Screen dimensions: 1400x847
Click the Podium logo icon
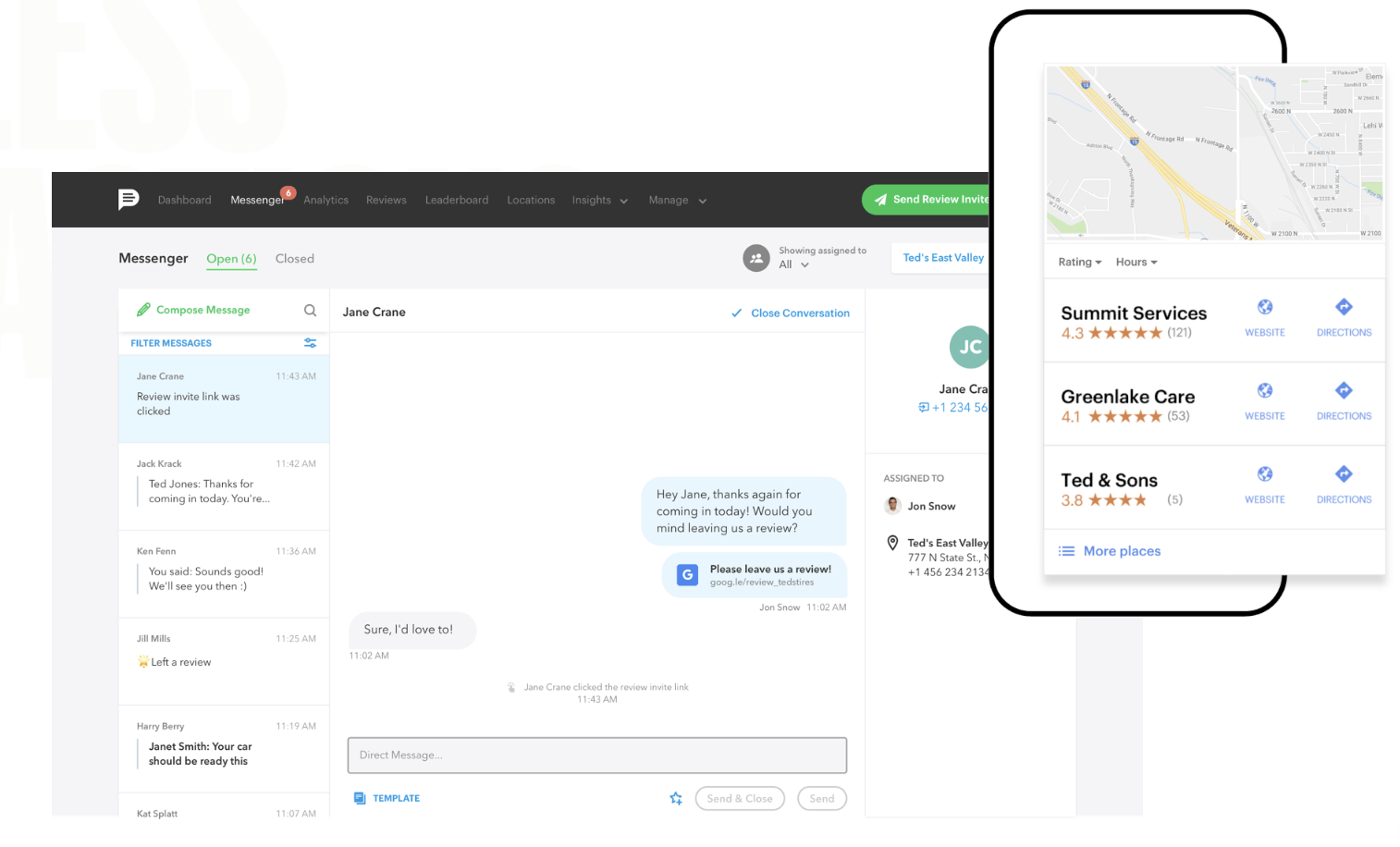[x=129, y=199]
